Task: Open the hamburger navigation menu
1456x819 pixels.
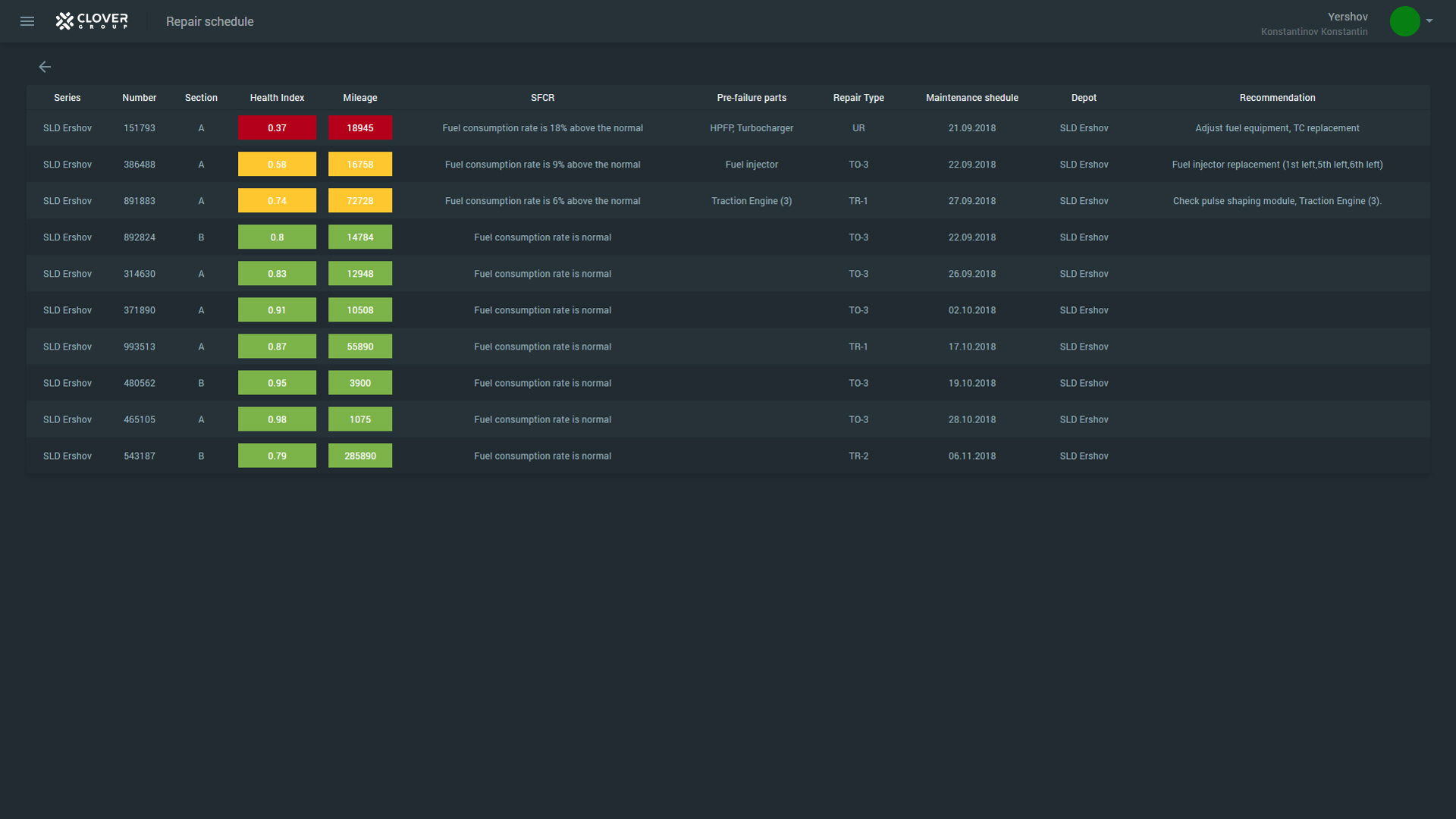Action: click(x=27, y=21)
